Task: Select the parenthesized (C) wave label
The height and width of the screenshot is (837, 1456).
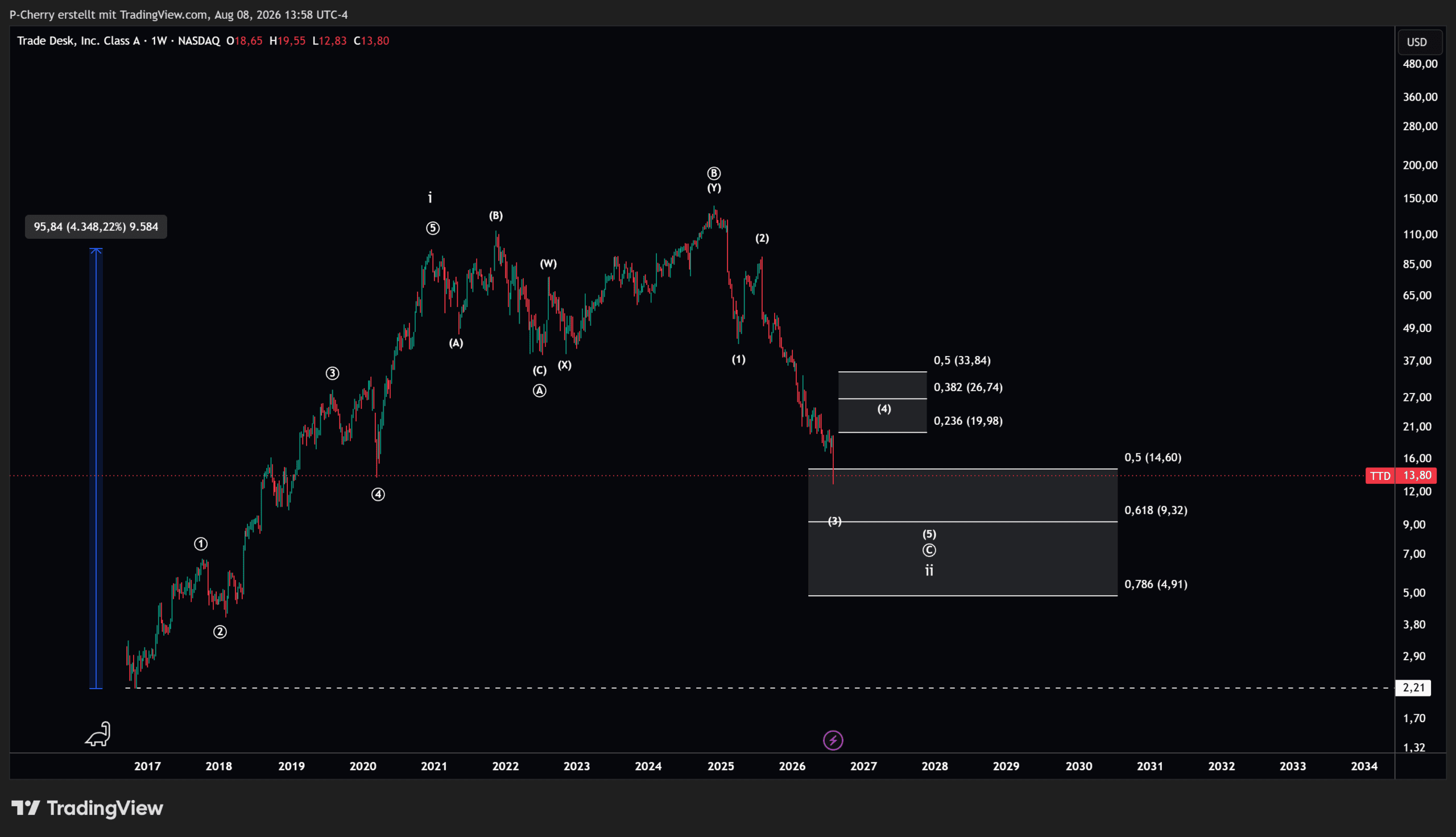Action: click(x=539, y=370)
